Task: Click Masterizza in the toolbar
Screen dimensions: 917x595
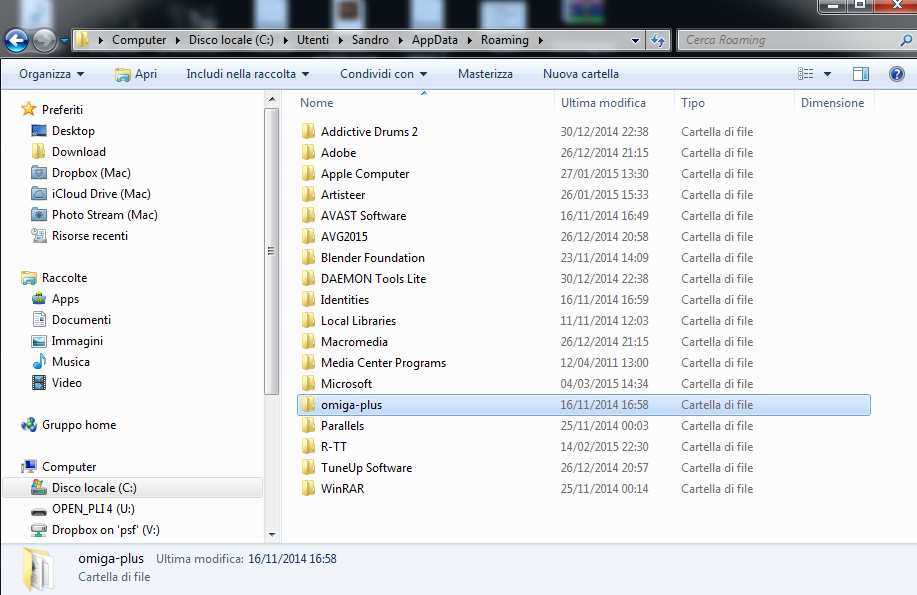Action: point(485,74)
